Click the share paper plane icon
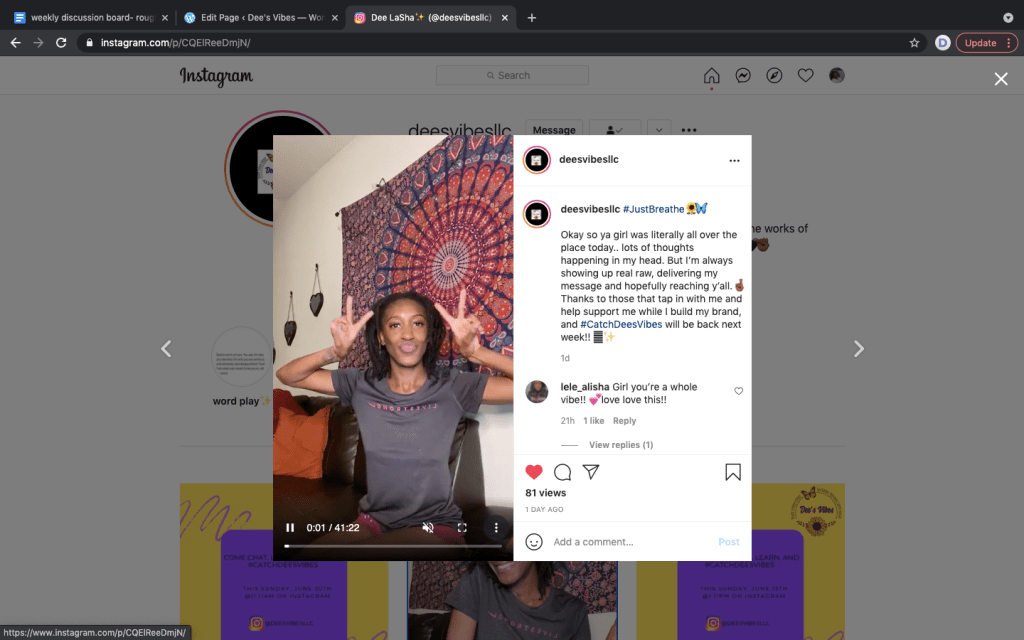Screen dimensions: 1024x640 [591, 472]
